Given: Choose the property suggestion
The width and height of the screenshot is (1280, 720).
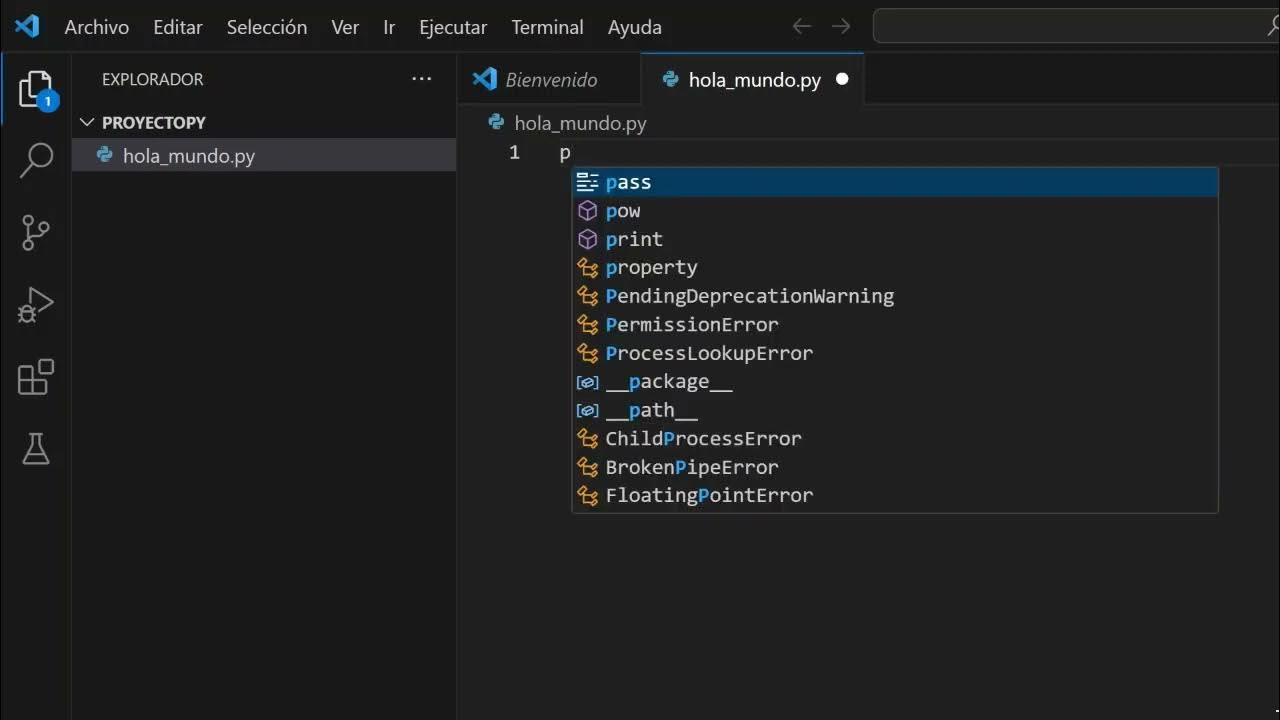Looking at the screenshot, I should coord(894,267).
